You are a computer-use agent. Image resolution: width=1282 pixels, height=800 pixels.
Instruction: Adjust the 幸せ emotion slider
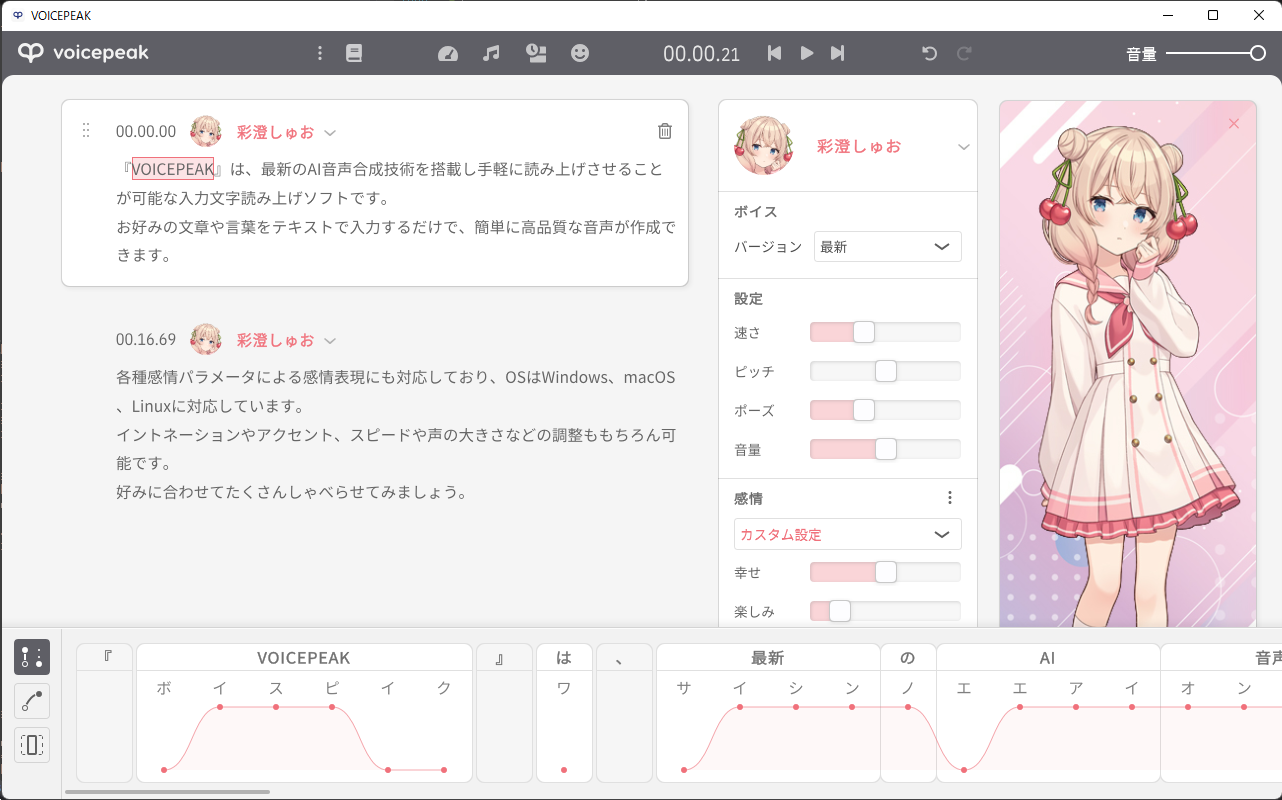pyautogui.click(x=885, y=572)
